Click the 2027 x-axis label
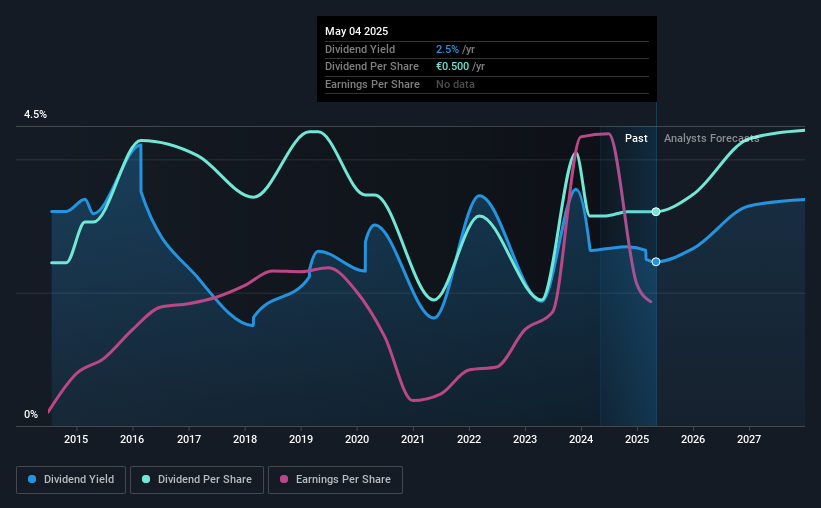The height and width of the screenshot is (508, 821). click(749, 439)
